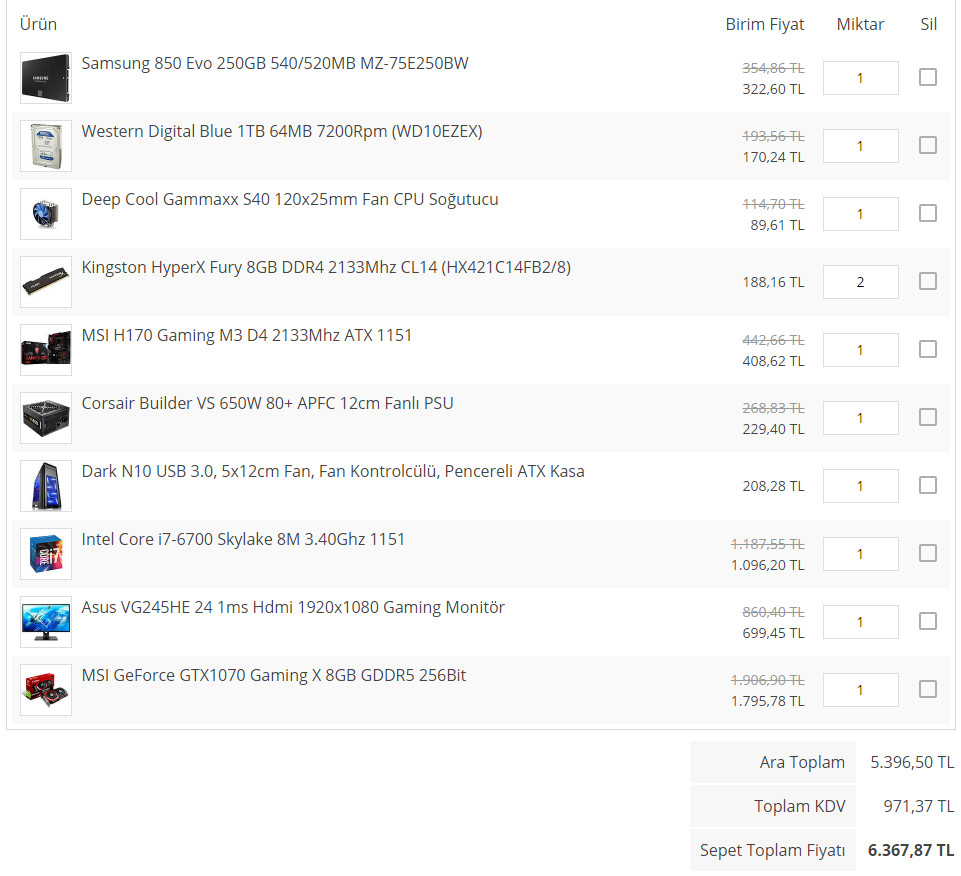The width and height of the screenshot is (961, 876).
Task: Open the Asus VG245HE Gaming Monitör link
Action: coord(293,607)
